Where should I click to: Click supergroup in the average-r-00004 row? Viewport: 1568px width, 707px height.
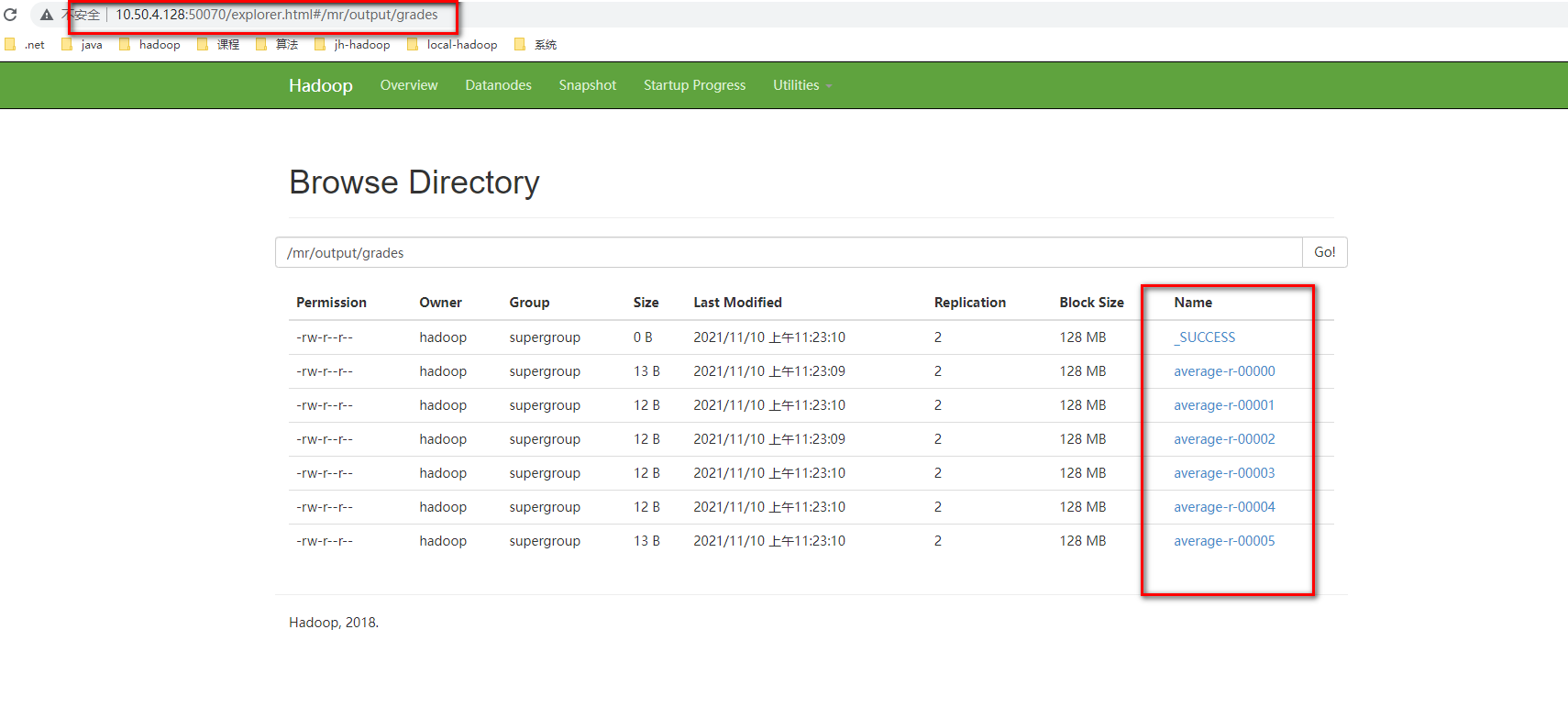click(x=545, y=507)
